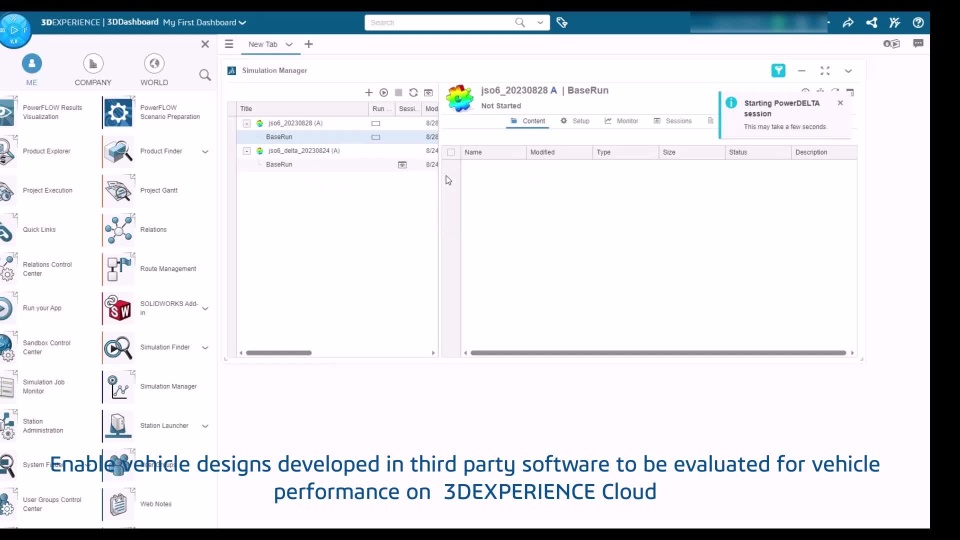960x540 pixels.
Task: Add a new dashboard tab
Action: pos(309,44)
